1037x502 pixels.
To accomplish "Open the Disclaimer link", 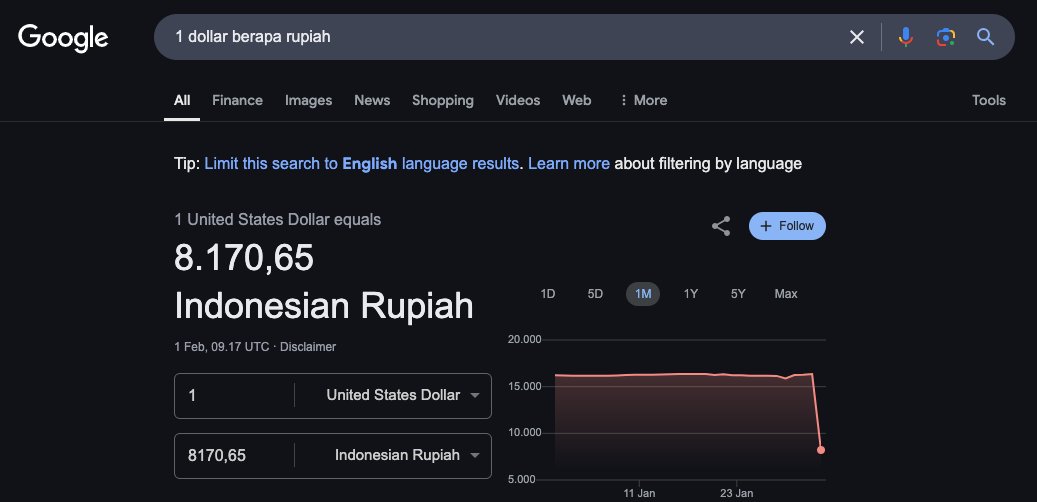I will tap(308, 347).
